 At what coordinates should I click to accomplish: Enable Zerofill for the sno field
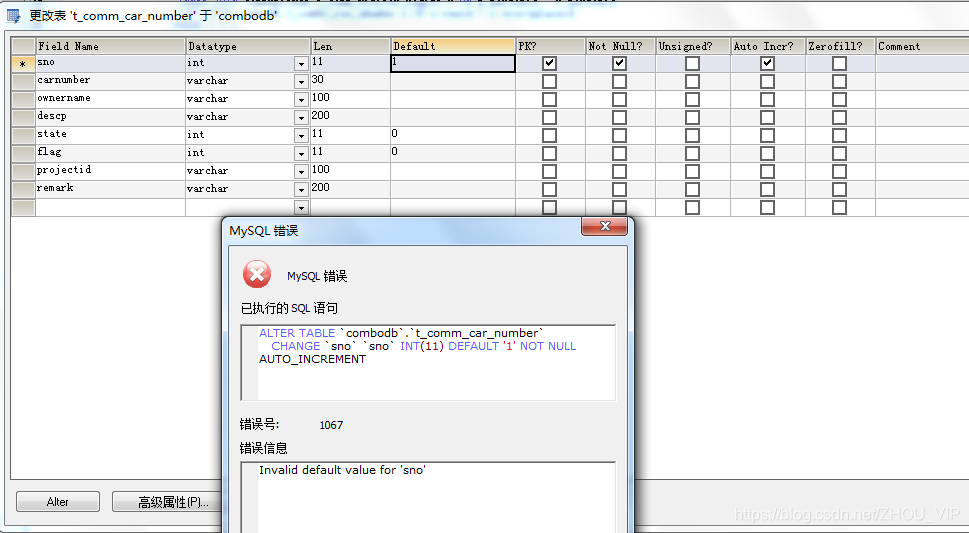coord(839,63)
